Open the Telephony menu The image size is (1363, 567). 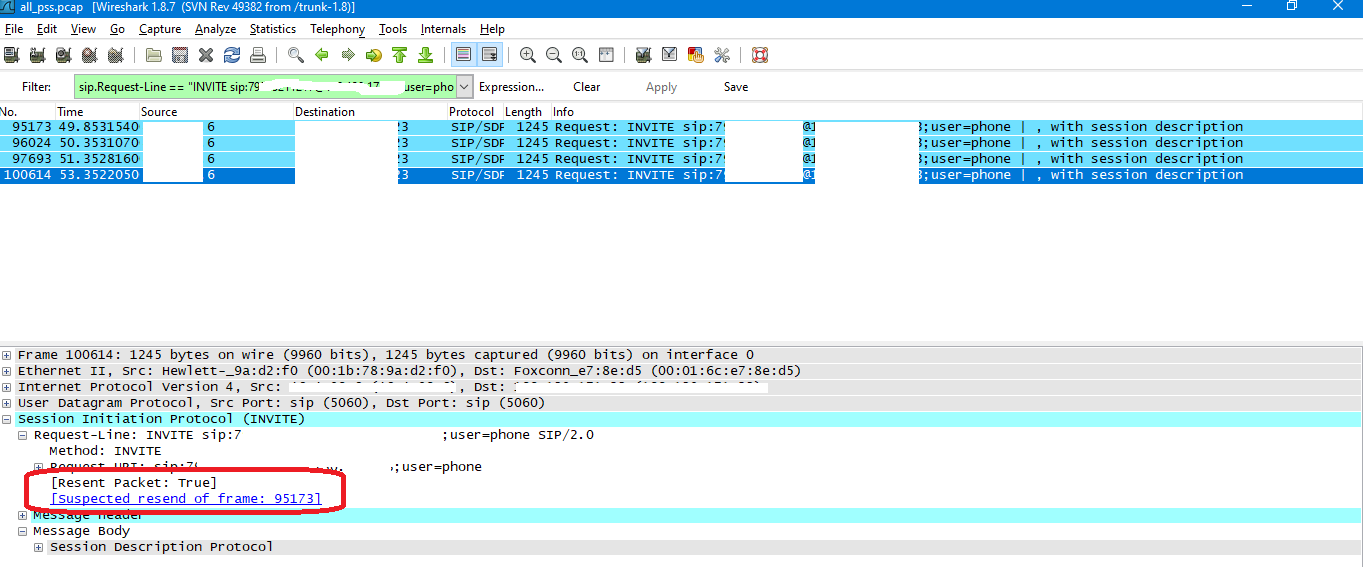[x=337, y=29]
